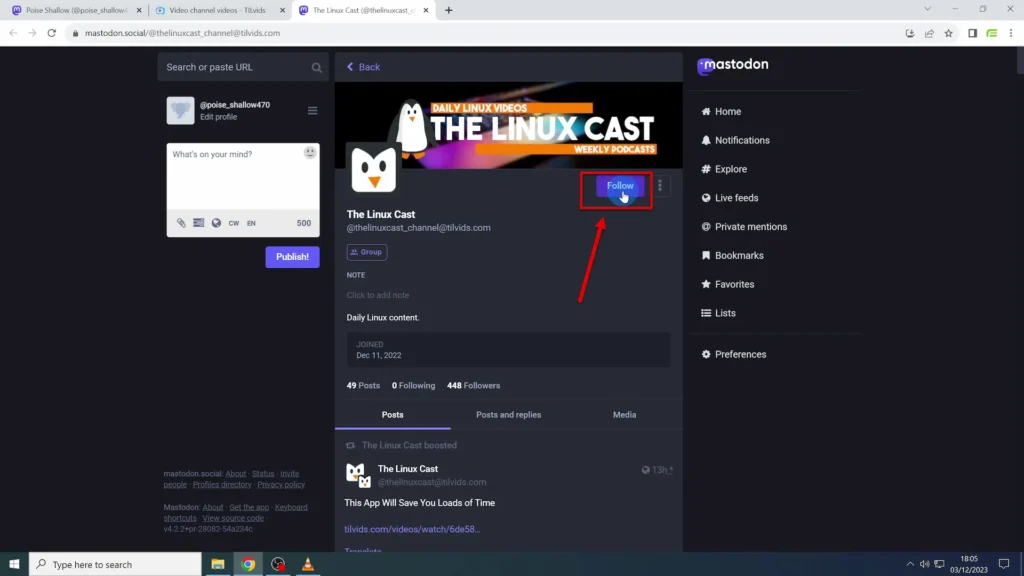The image size is (1024, 576).
Task: Click Edit profile under the username
Action: click(218, 117)
